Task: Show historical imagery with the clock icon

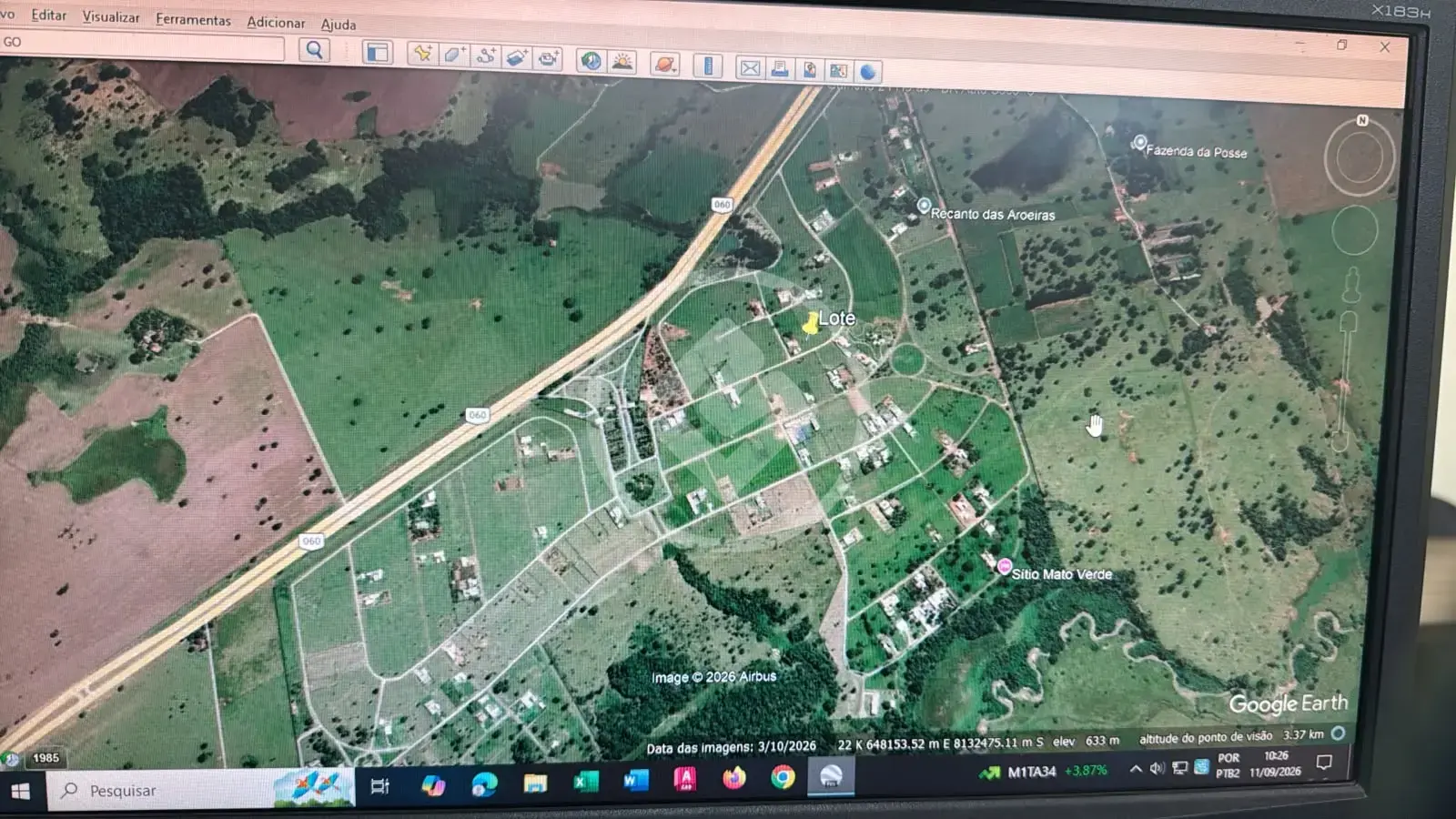Action: coord(591,61)
